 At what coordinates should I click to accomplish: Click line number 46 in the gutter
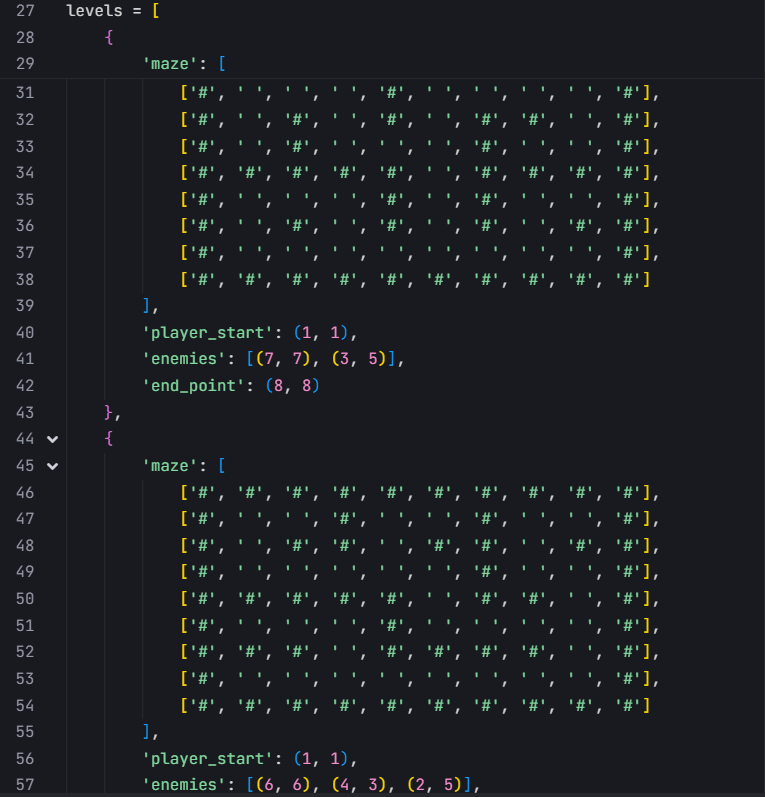[x=25, y=492]
